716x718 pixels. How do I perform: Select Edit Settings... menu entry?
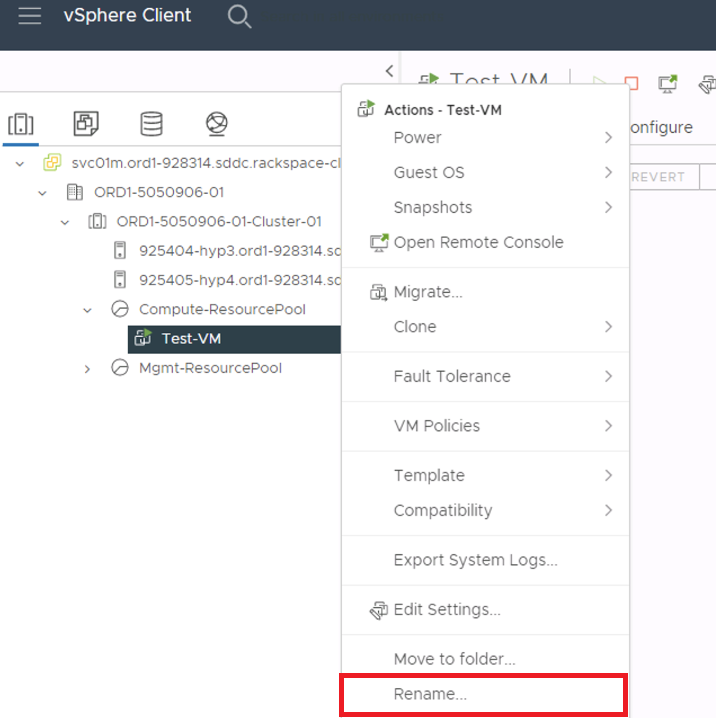click(x=485, y=609)
